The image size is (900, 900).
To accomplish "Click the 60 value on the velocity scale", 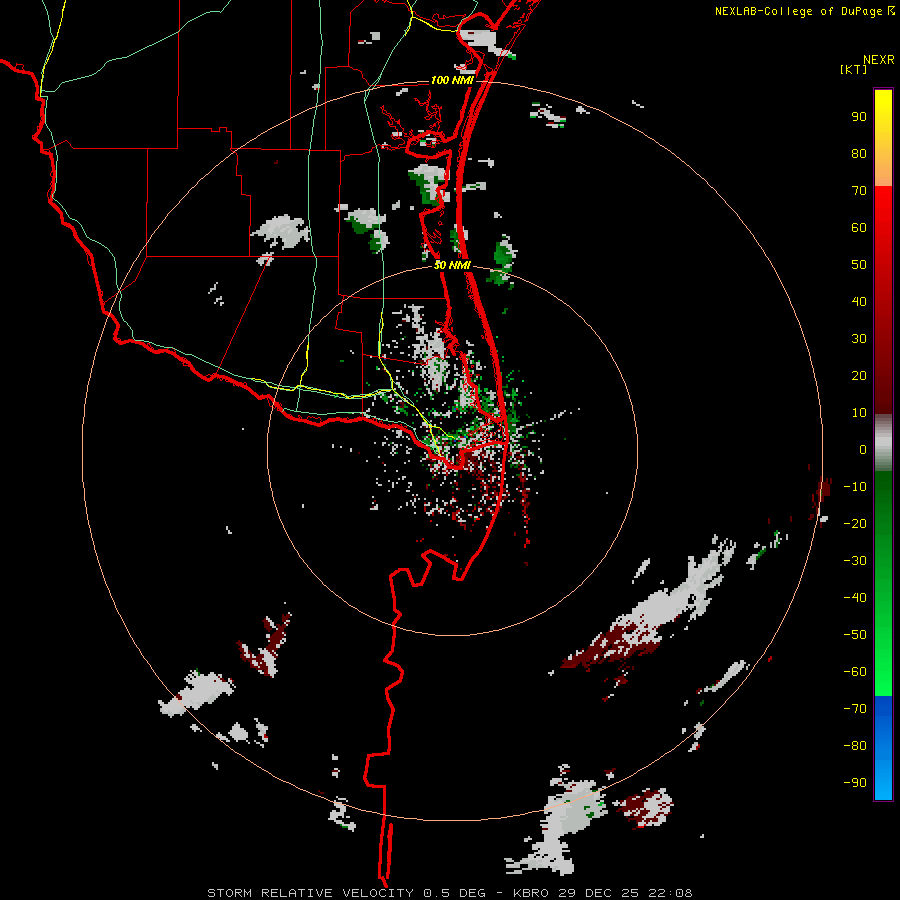I will tap(859, 228).
